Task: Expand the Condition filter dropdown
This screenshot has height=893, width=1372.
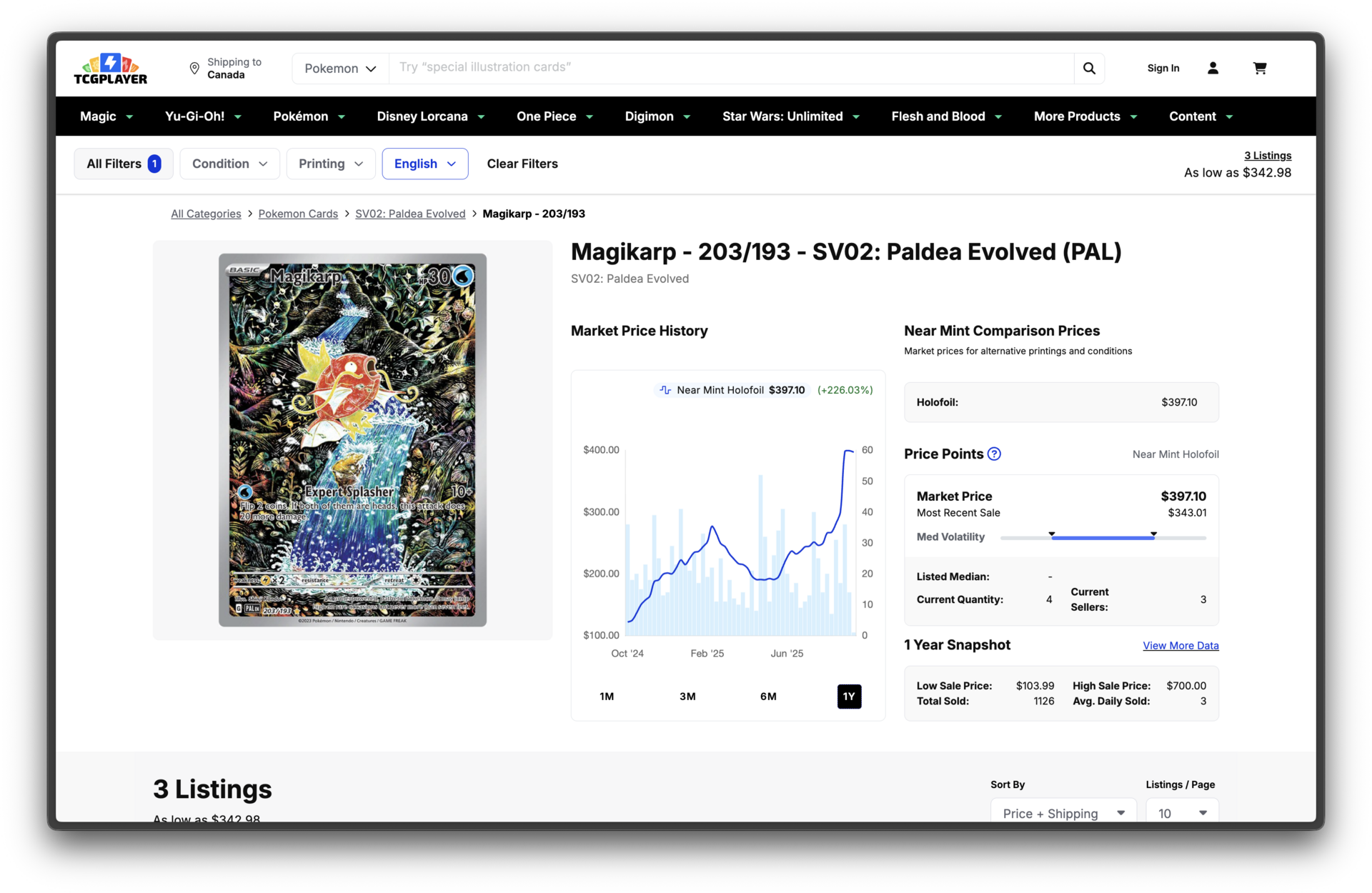Action: tap(229, 164)
